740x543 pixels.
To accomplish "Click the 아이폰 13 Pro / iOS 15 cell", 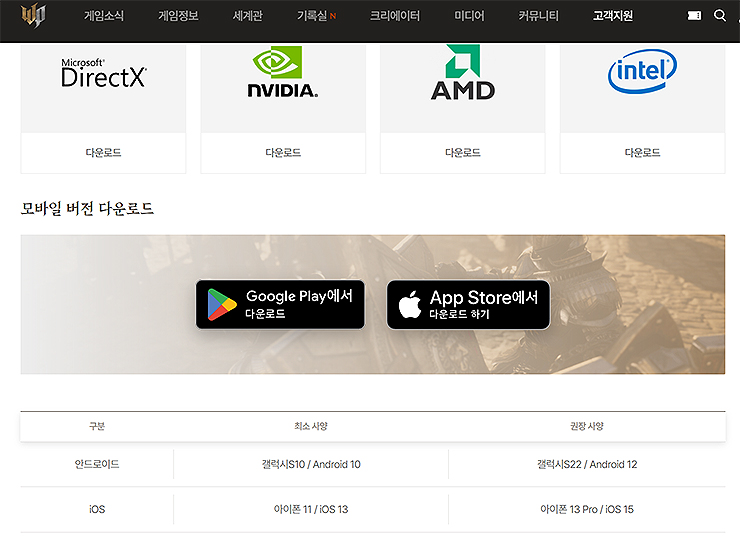I will click(x=587, y=510).
